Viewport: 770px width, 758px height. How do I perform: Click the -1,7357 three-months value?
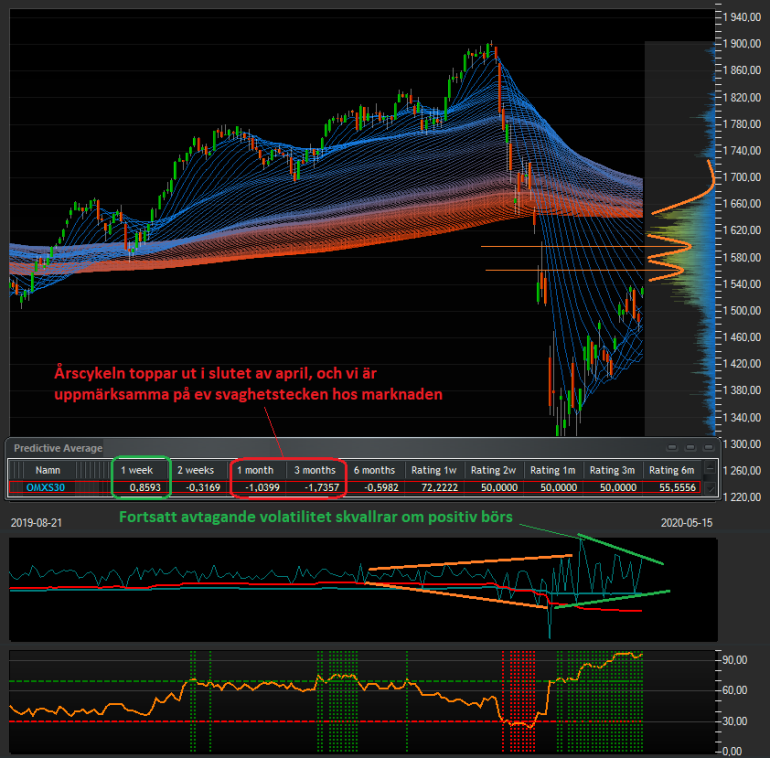(x=322, y=487)
